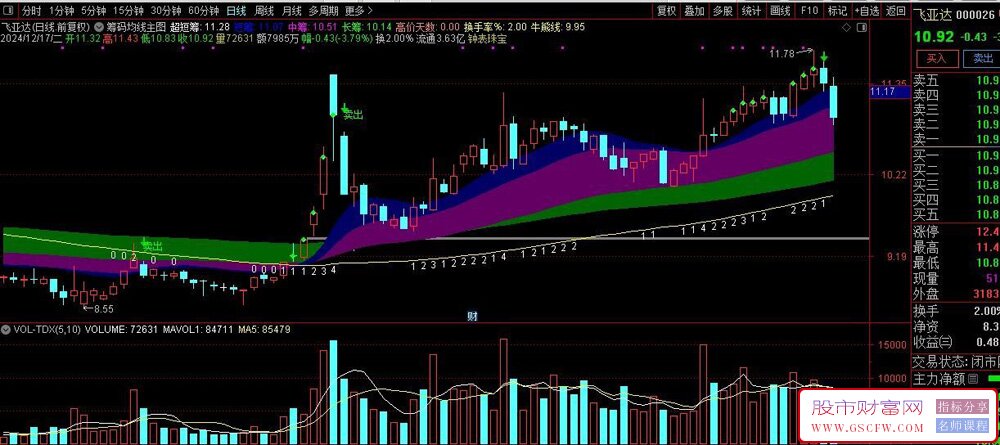Screen dimensions: 1000x445
Task: Click the 财 marker below chart
Action: pyautogui.click(x=472, y=316)
